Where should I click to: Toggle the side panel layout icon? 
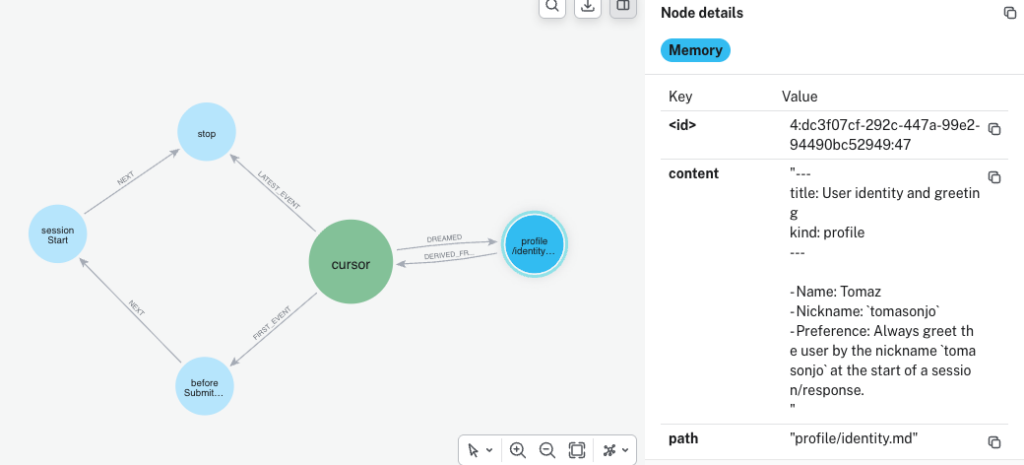click(623, 6)
